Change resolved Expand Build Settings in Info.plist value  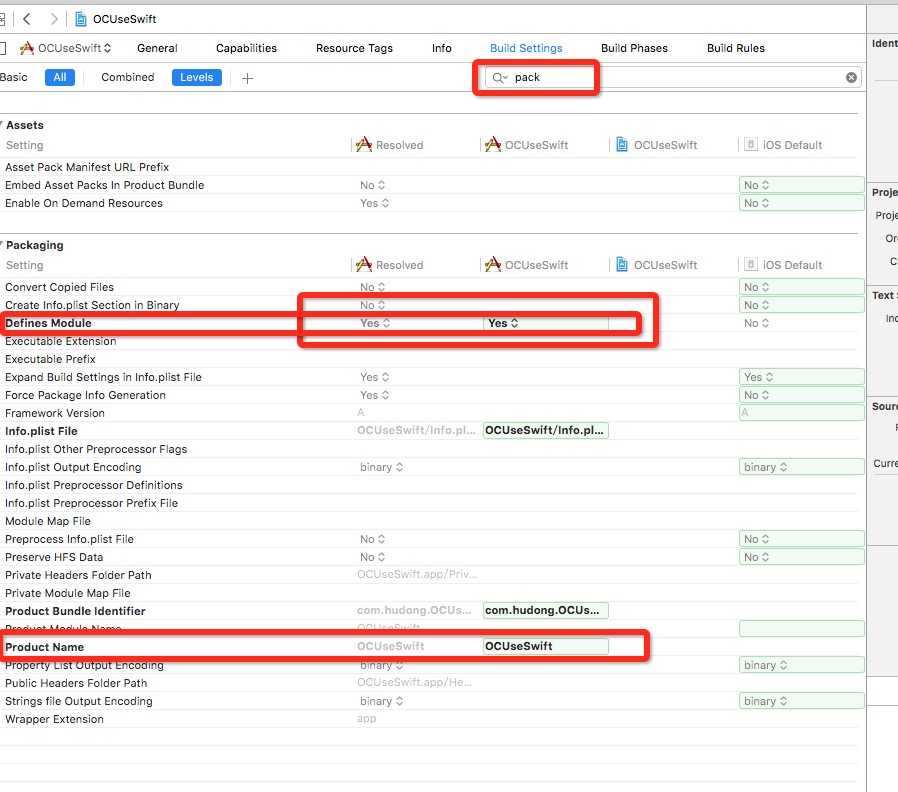(374, 377)
